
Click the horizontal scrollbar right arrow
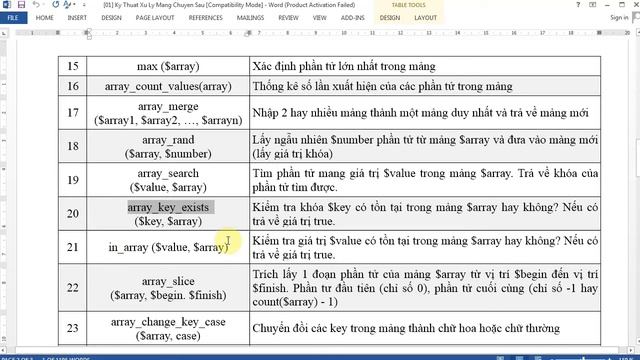[x=631, y=350]
